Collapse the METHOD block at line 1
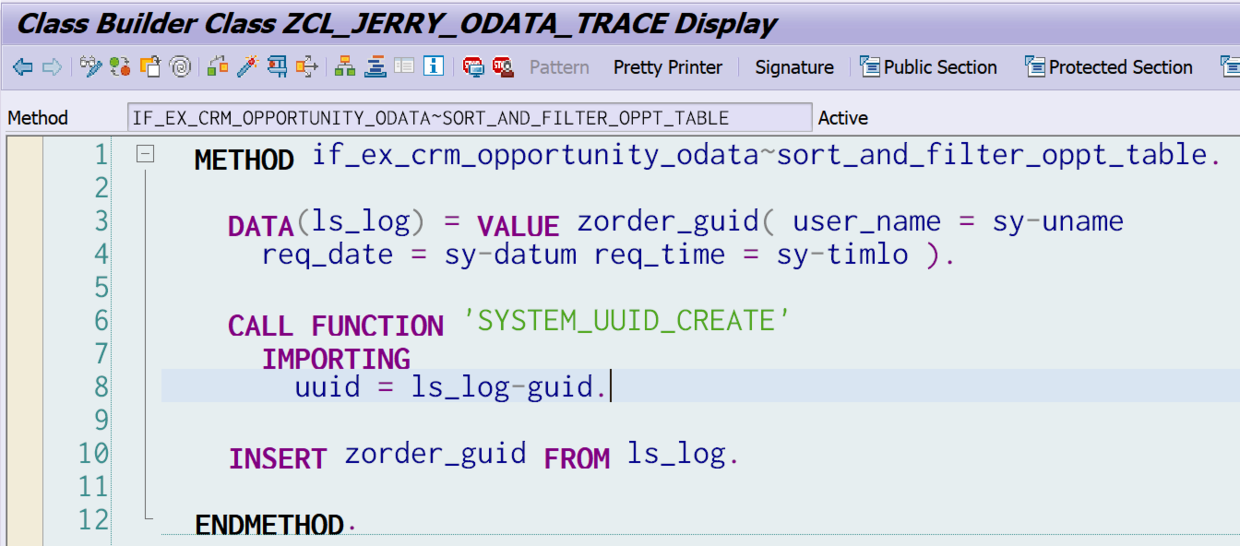The height and width of the screenshot is (546, 1240). coord(147,154)
